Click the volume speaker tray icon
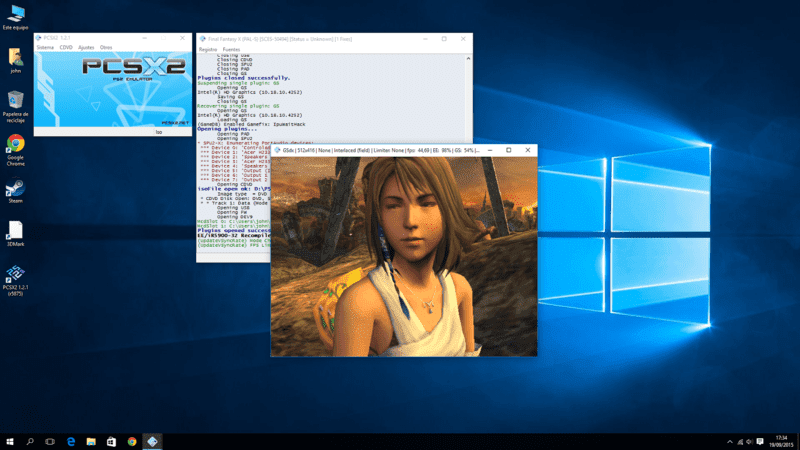Image resolution: width=800 pixels, height=450 pixels. click(x=749, y=442)
